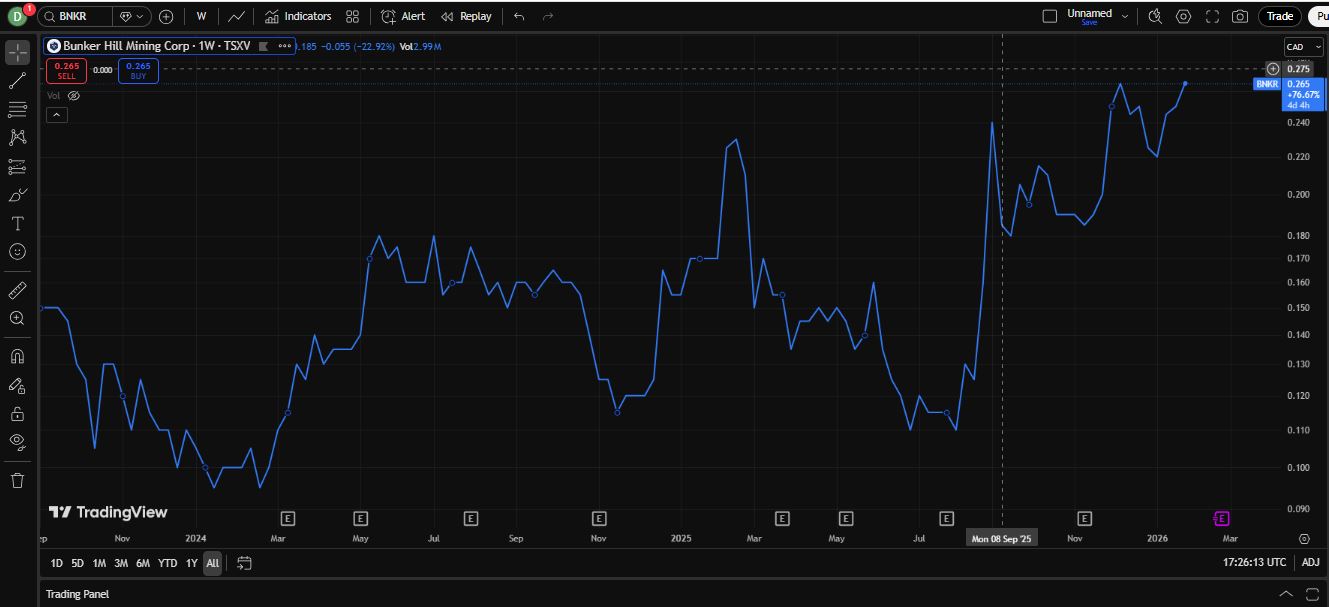Click the Save layout link under Unnamed
Screen dimensions: 1329x607
pyautogui.click(x=1089, y=22)
